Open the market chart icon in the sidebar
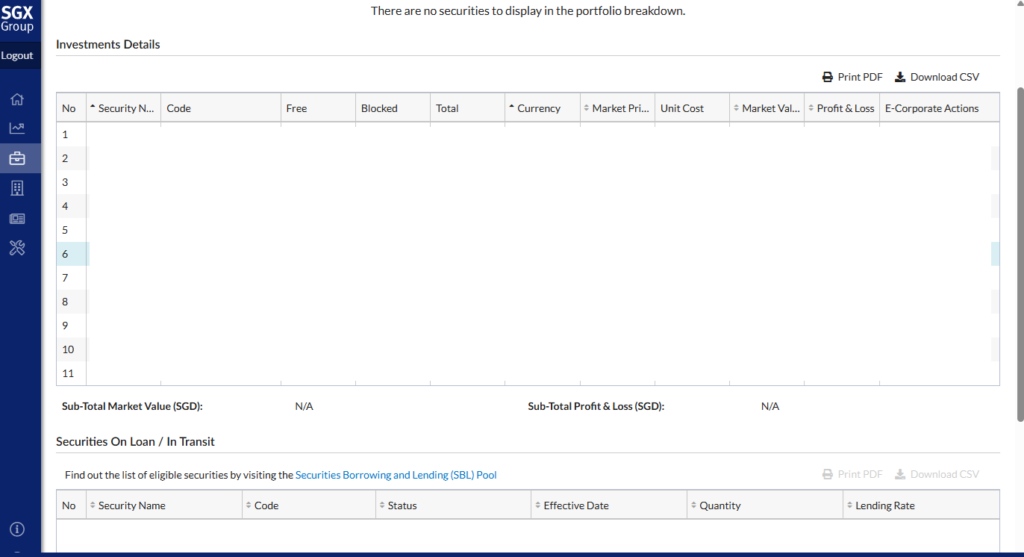 tap(17, 128)
